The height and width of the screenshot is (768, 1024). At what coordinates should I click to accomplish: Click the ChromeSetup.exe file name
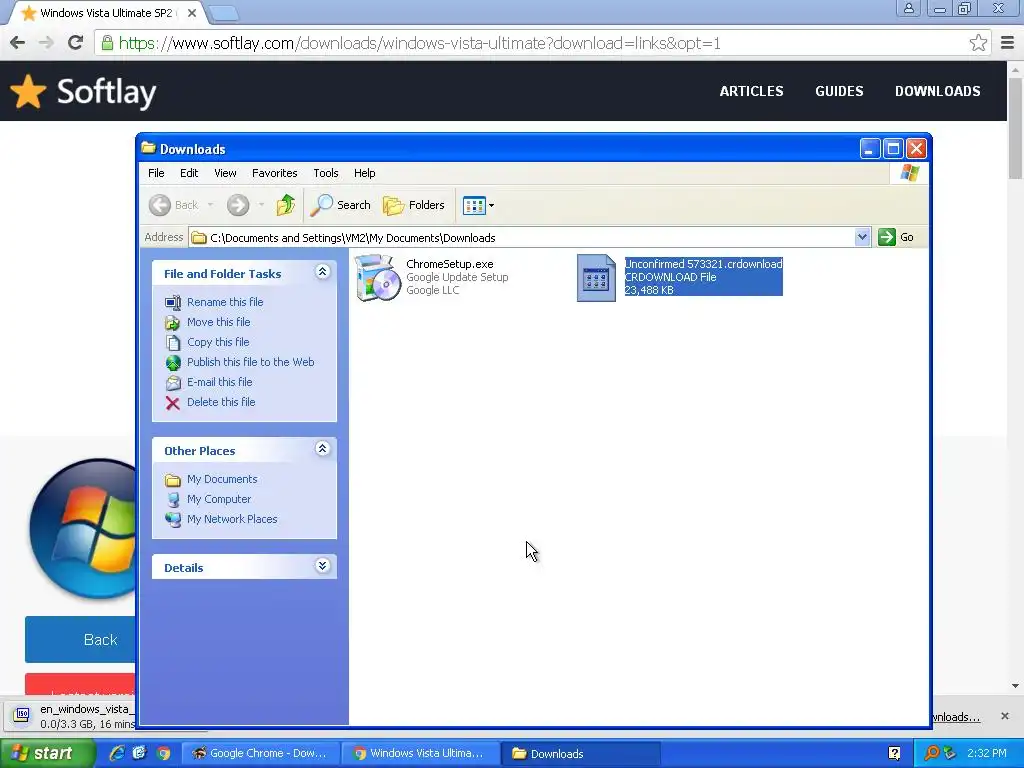449,264
